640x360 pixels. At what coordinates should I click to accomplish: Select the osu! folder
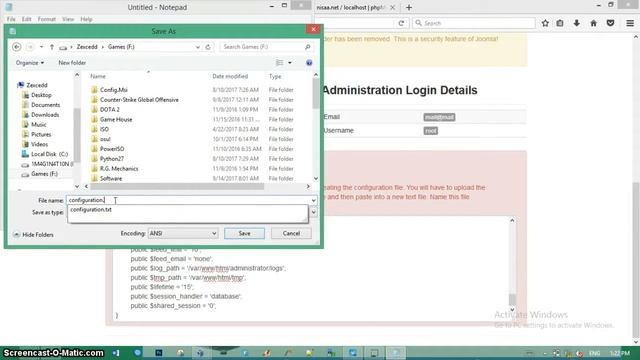105,139
